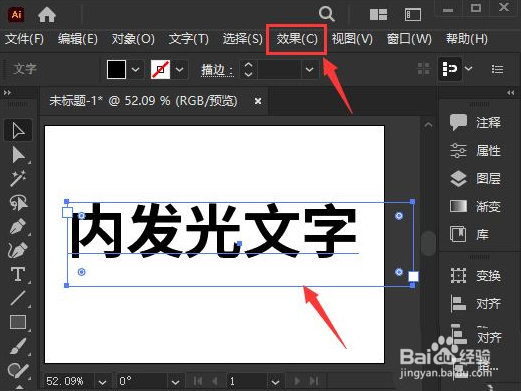Go to the Home screen icon
This screenshot has width=521, height=391.
point(47,15)
